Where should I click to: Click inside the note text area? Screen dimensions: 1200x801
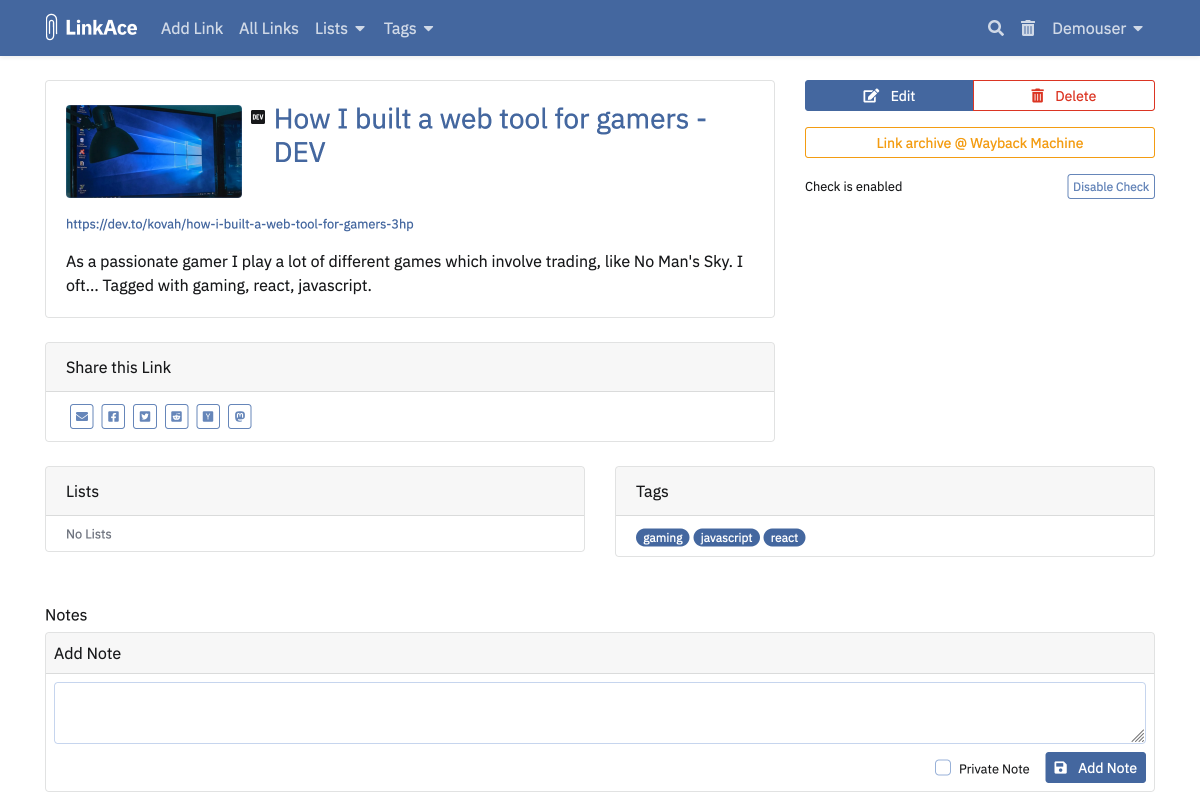(600, 712)
